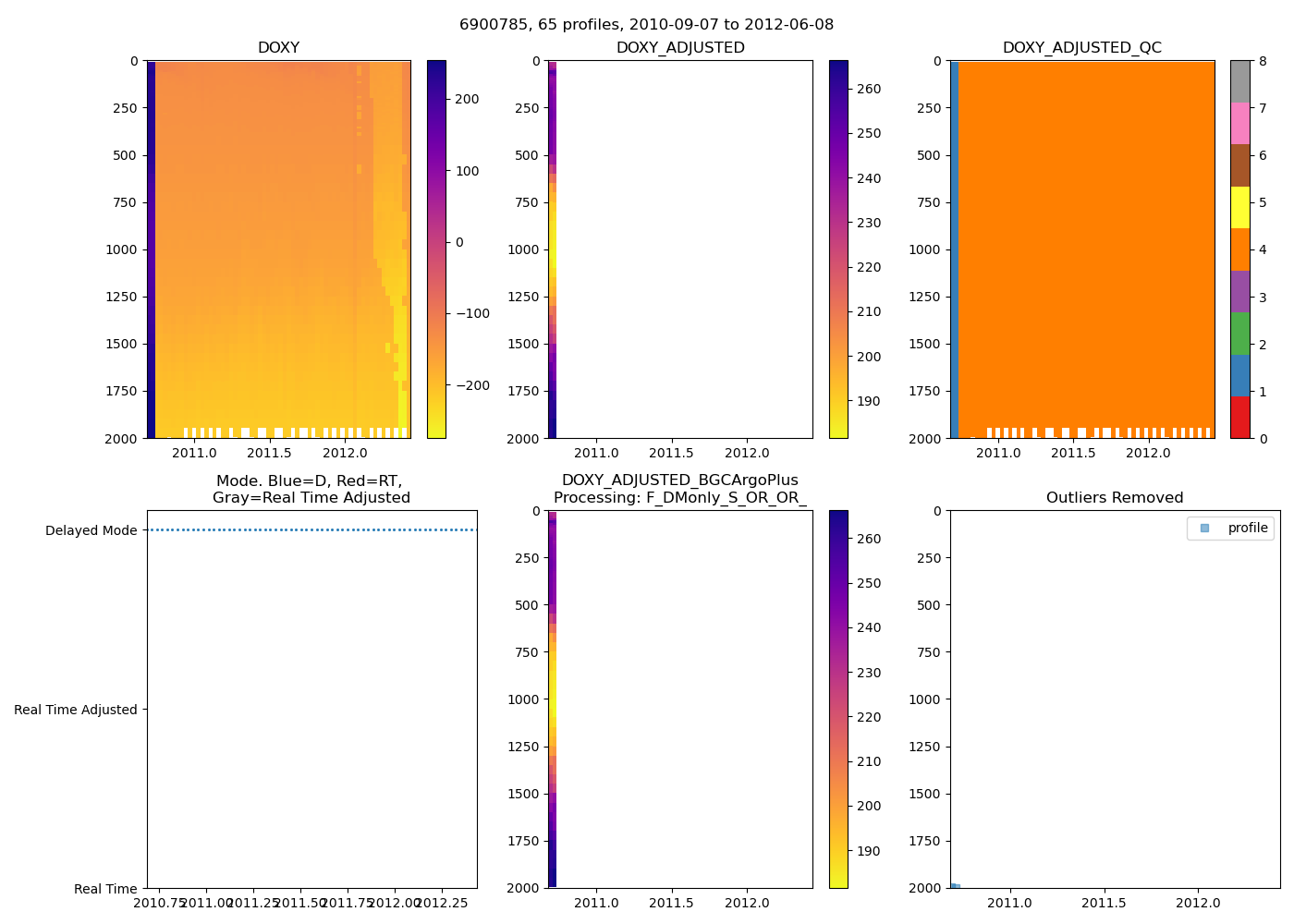Pick the yellow swatch in the QC colorbar

pyautogui.click(x=1239, y=207)
